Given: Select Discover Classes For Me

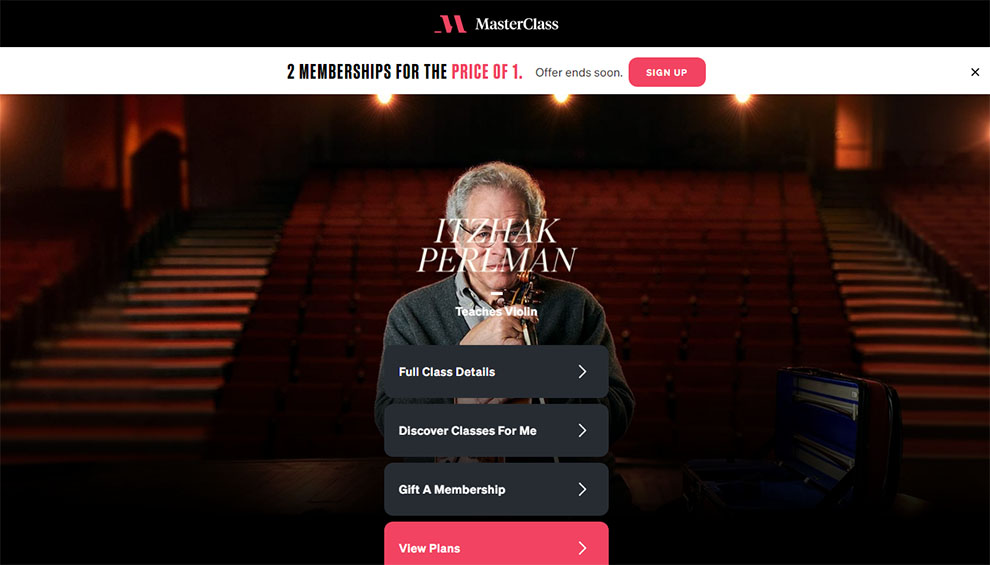Looking at the screenshot, I should tap(496, 431).
